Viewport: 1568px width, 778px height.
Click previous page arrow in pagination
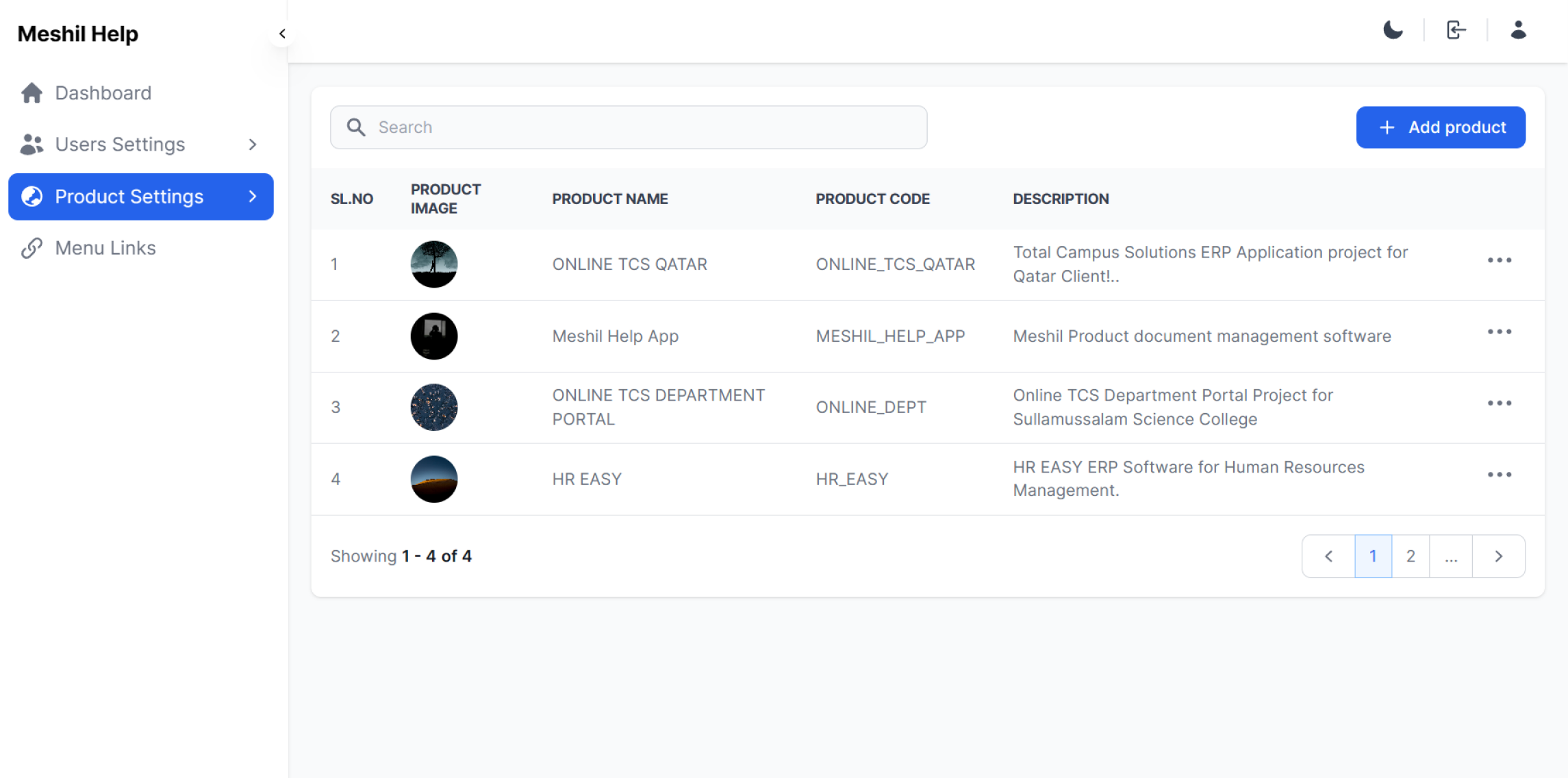click(1328, 556)
